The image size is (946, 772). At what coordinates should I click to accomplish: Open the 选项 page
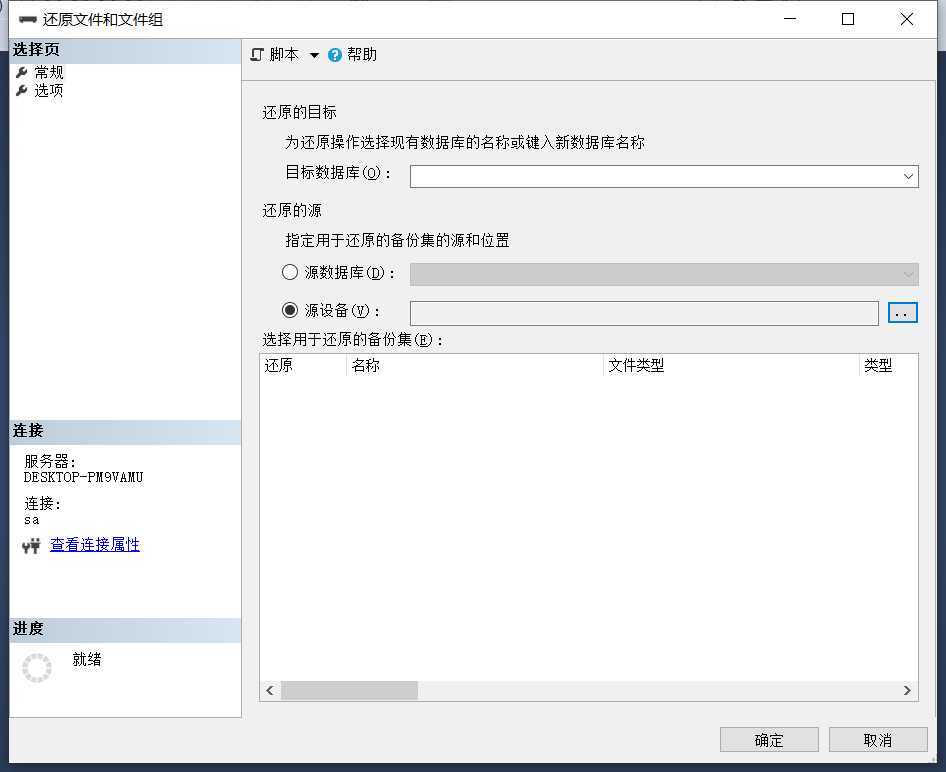point(48,90)
